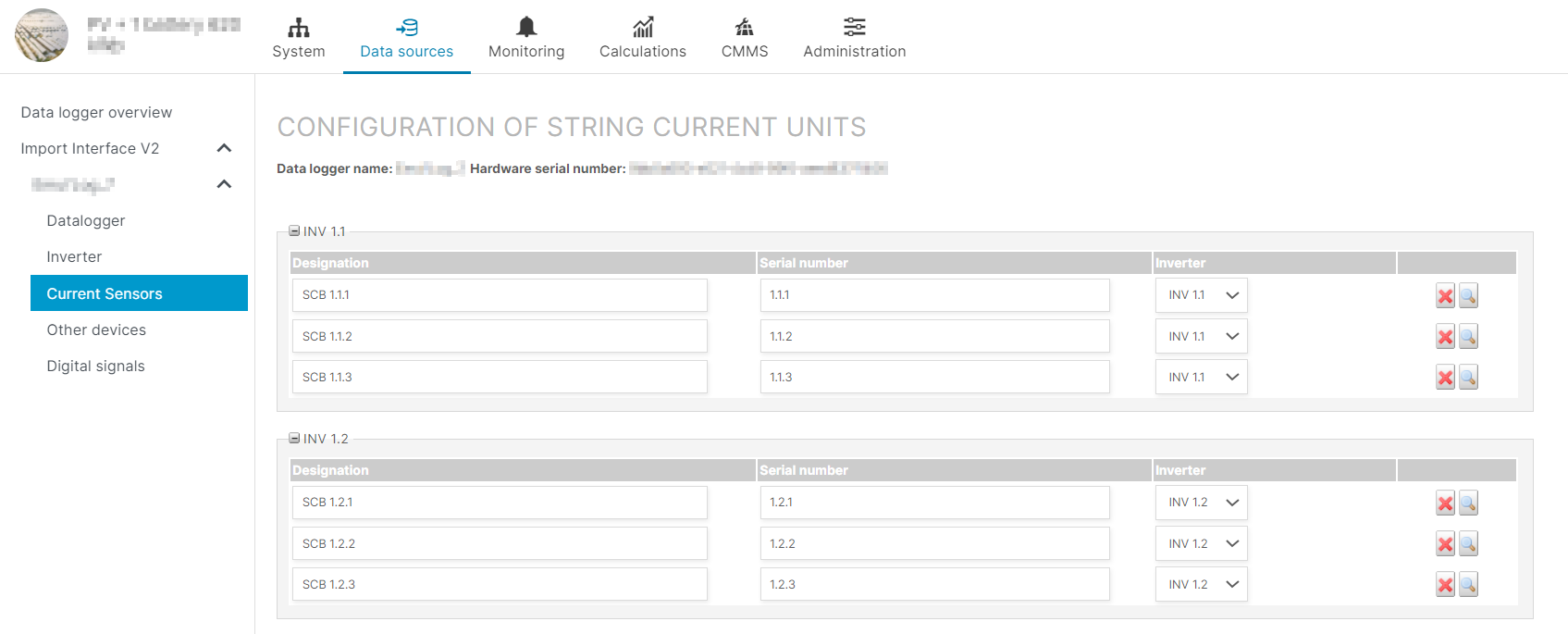Screen dimensions: 1568x634
Task: Edit designation field SCB 1.2.3
Action: pyautogui.click(x=500, y=584)
